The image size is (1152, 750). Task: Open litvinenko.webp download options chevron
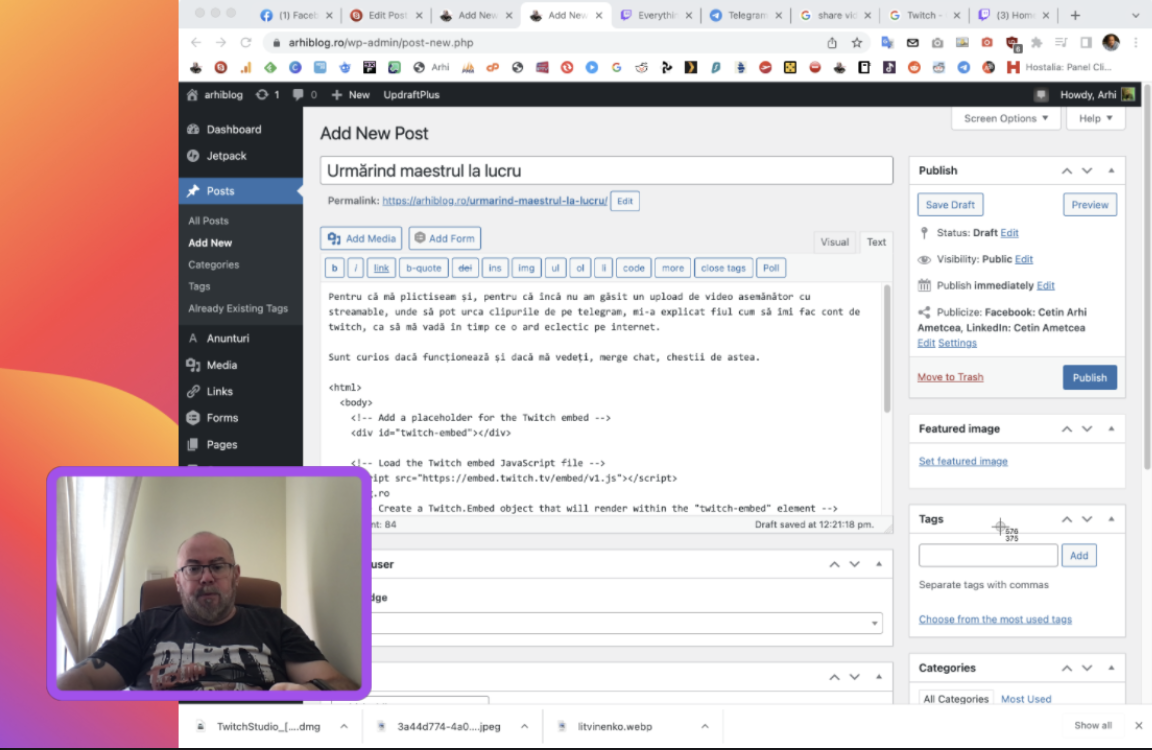[x=705, y=726]
